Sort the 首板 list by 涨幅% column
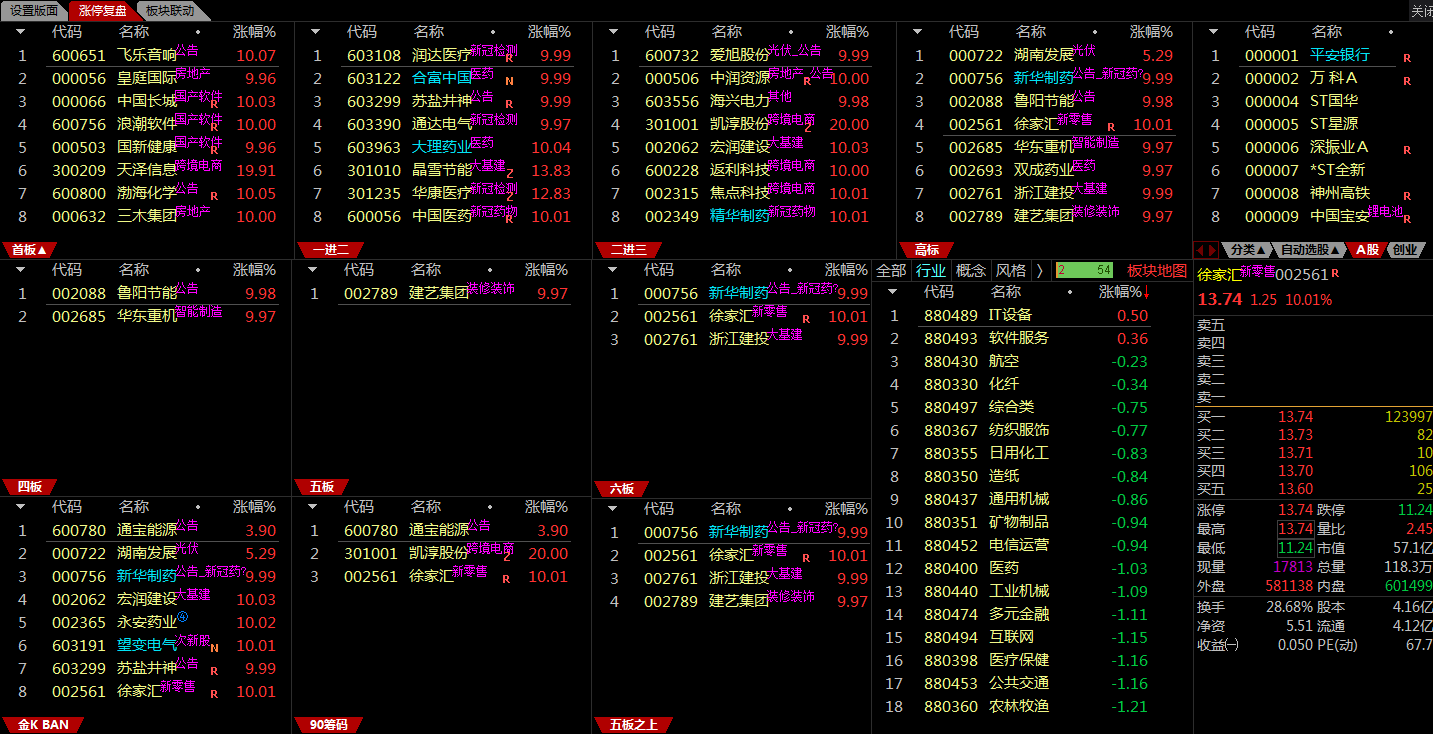1433x734 pixels. click(254, 32)
